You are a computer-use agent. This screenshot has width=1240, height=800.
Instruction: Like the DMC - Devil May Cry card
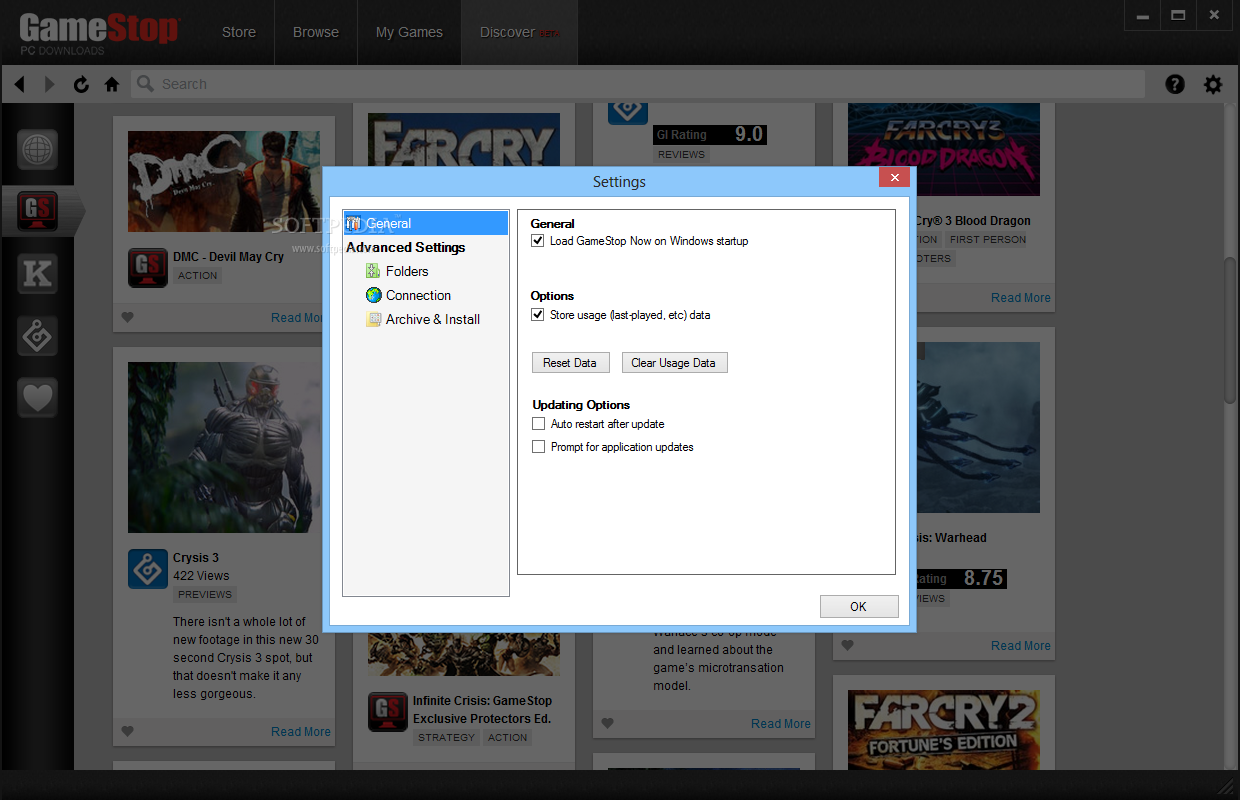127,318
